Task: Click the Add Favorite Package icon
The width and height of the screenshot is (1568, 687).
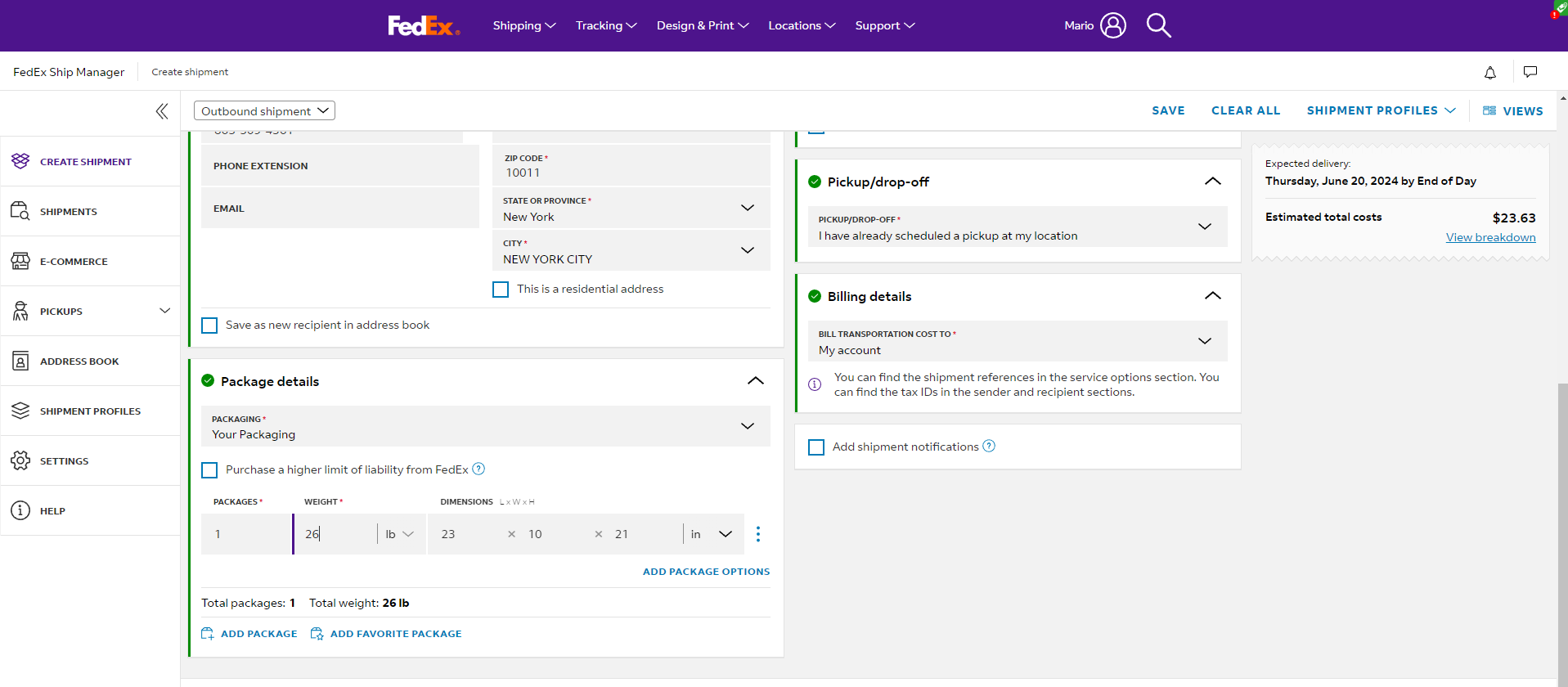Action: 317,634
